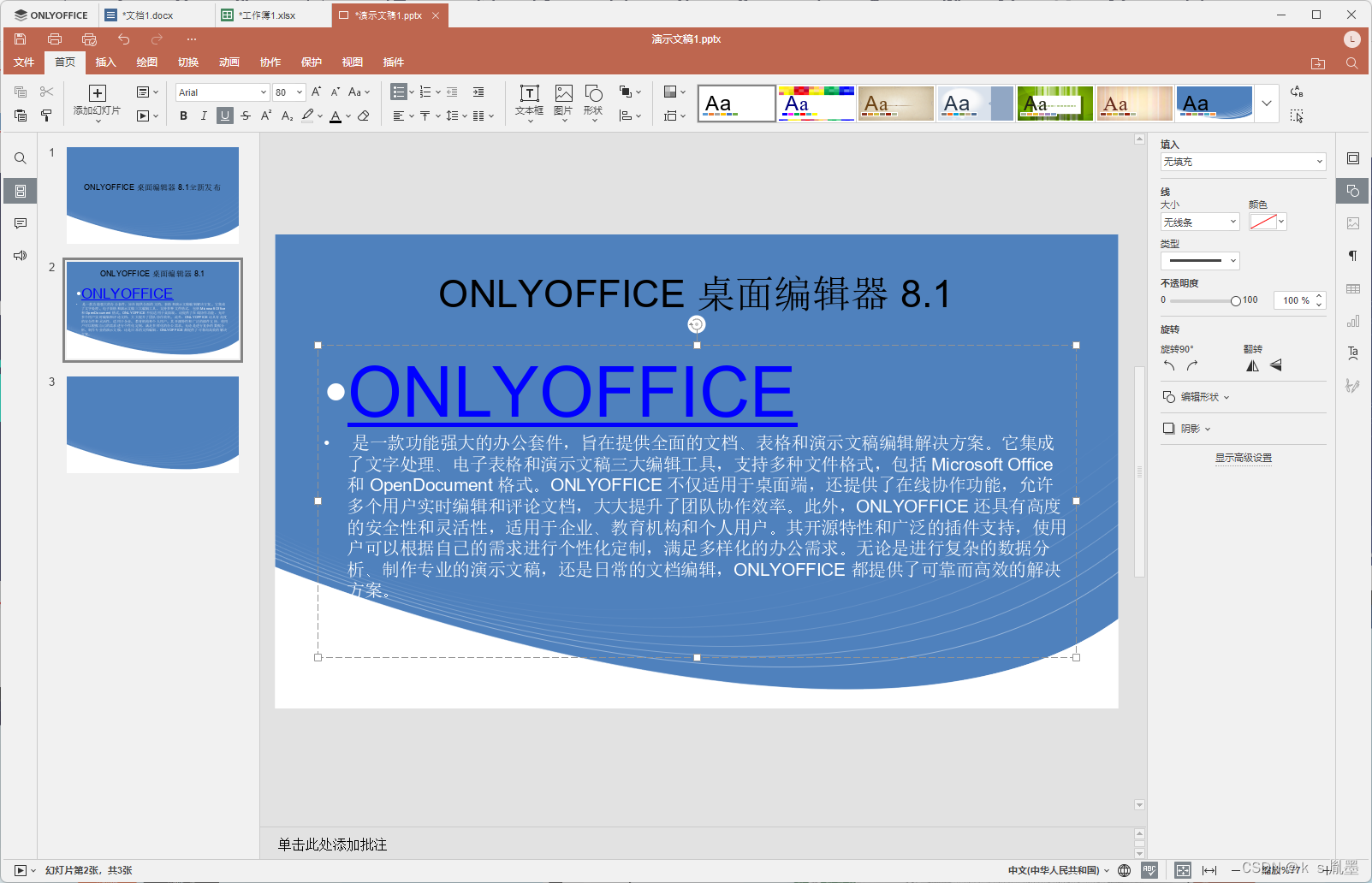
Task: Switch to the 文档1.docx document tab
Action: pyautogui.click(x=157, y=15)
